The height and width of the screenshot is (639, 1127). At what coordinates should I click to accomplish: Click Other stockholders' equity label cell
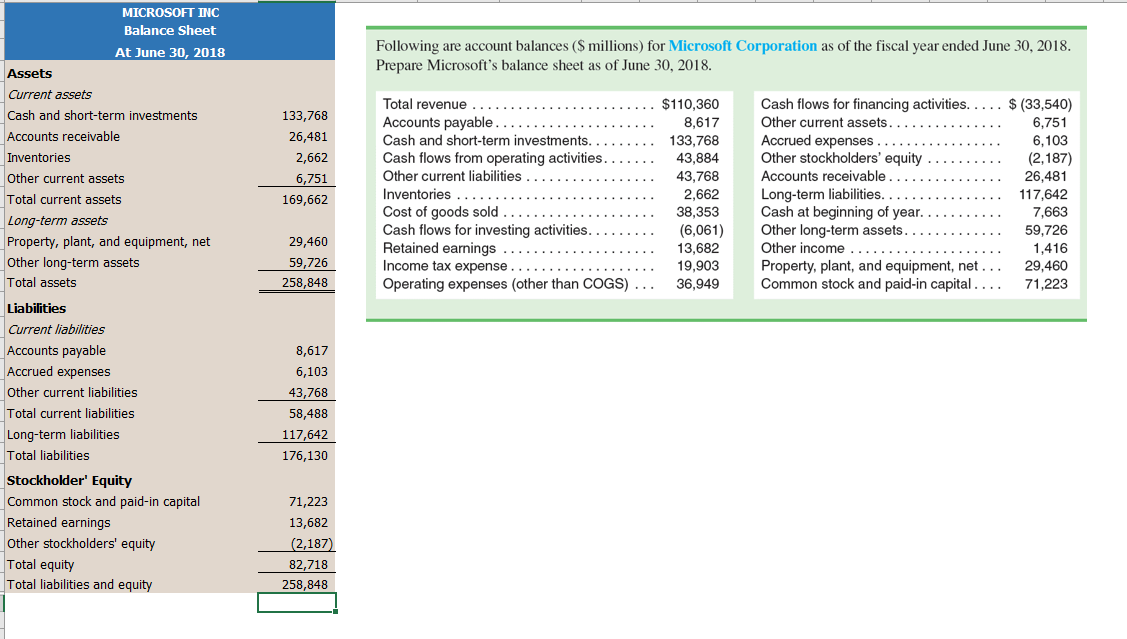(81, 543)
